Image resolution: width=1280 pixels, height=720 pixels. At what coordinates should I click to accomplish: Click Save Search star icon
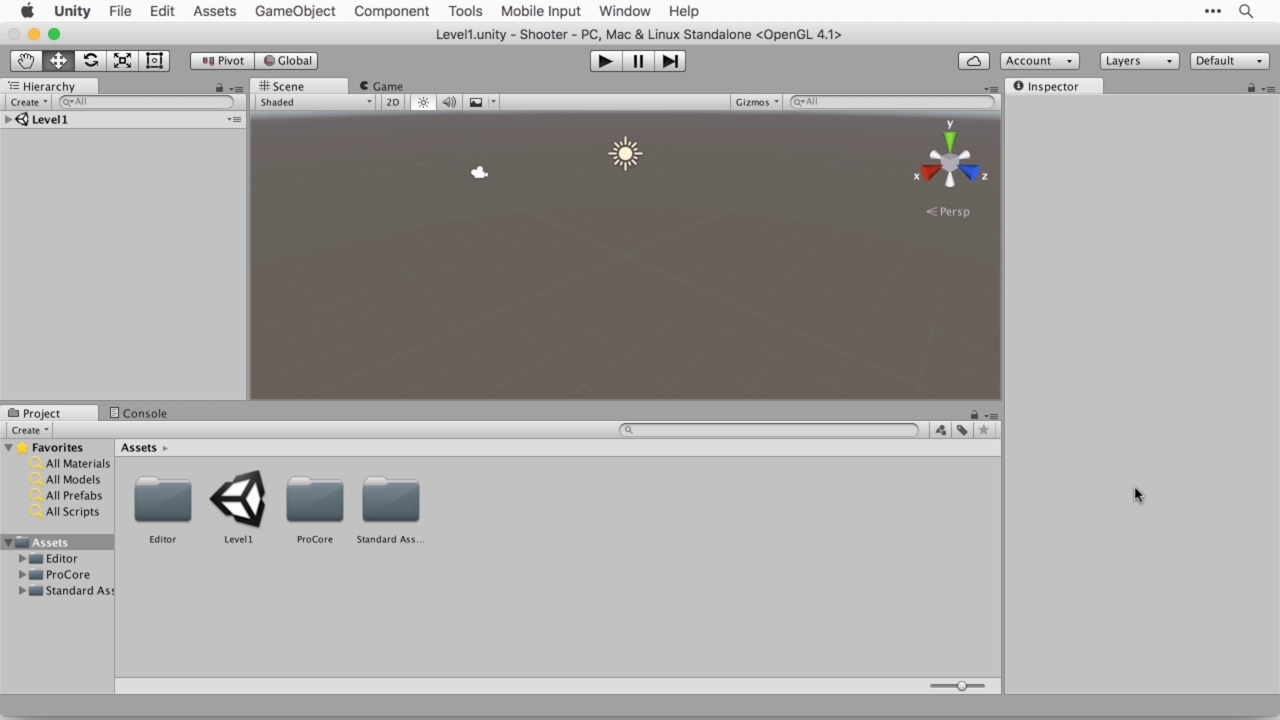point(984,430)
